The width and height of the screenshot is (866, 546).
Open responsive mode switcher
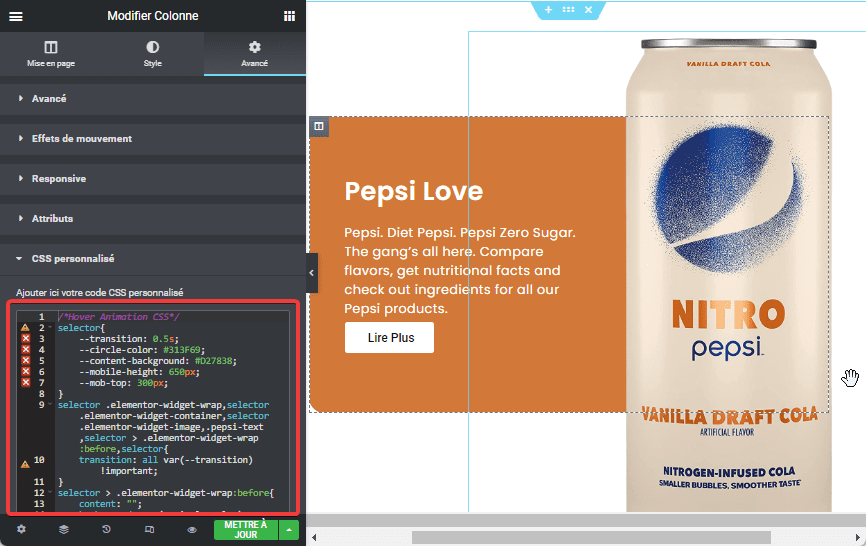pyautogui.click(x=149, y=529)
